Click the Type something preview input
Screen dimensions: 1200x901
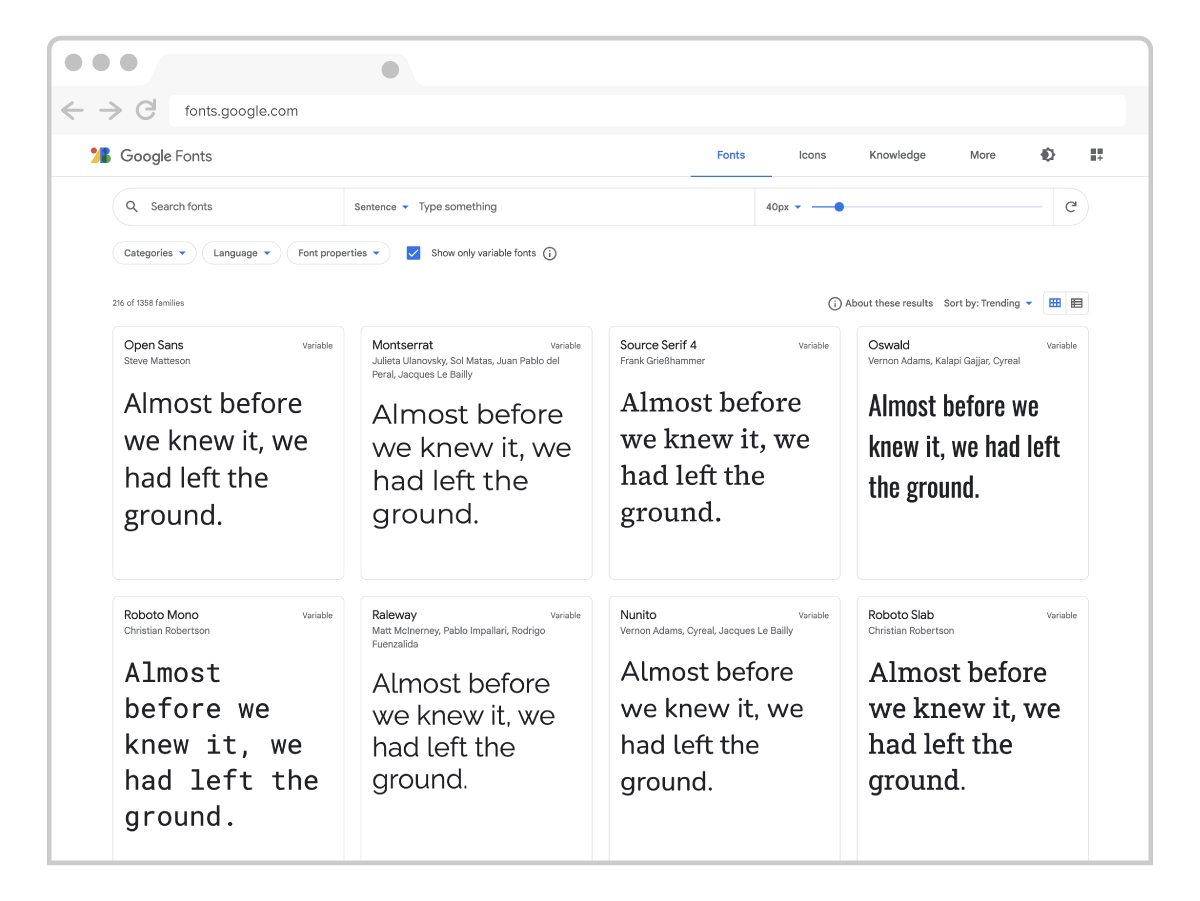pyautogui.click(x=500, y=206)
